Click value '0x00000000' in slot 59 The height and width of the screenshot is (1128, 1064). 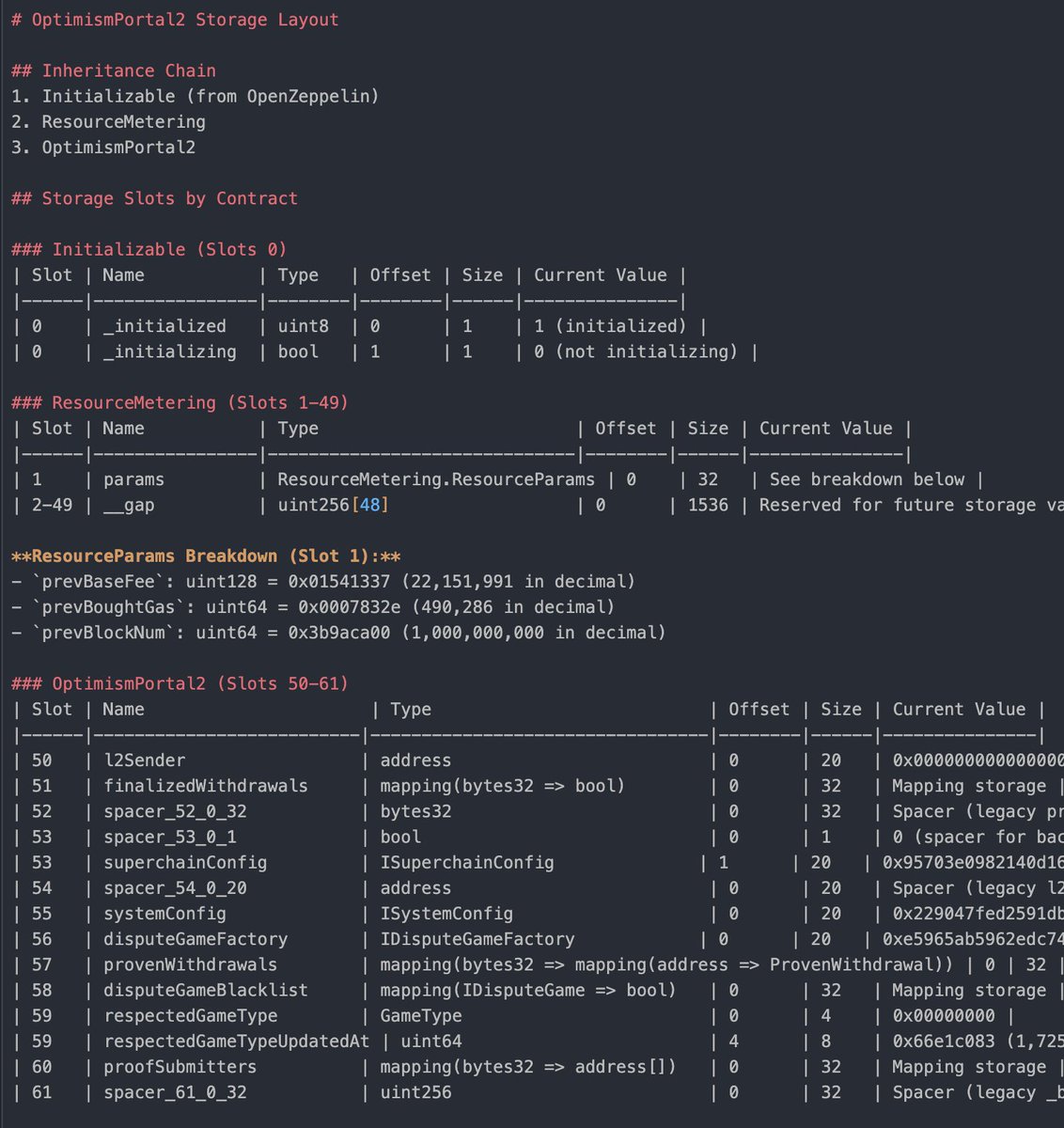[943, 1015]
